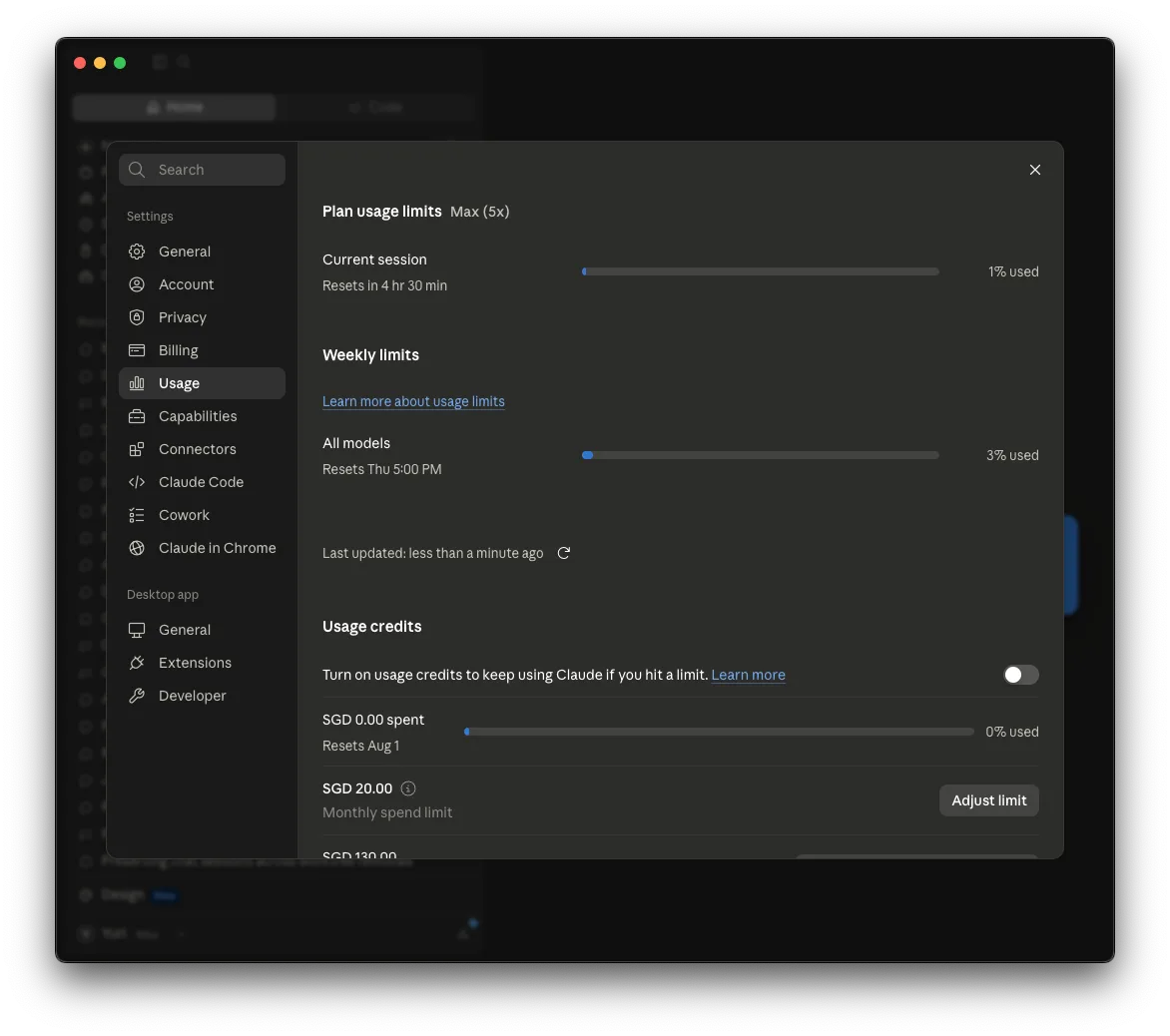The width and height of the screenshot is (1170, 1036).
Task: Open the Privacy settings page
Action: [202, 317]
